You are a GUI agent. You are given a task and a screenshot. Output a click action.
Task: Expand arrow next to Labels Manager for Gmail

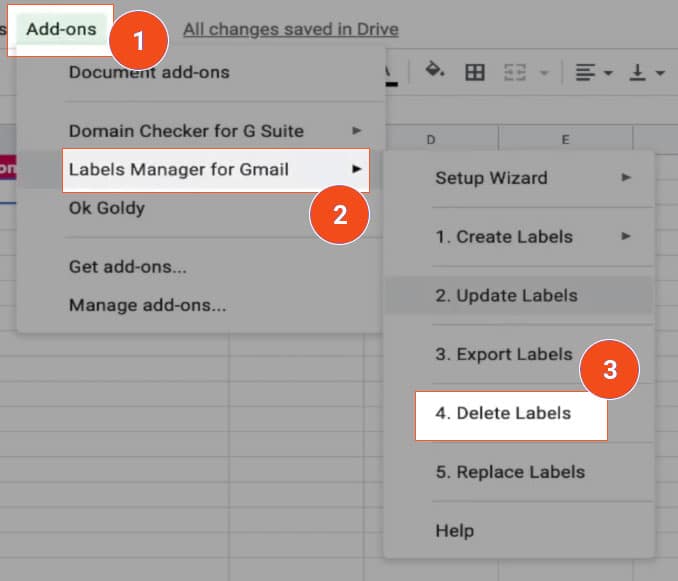coord(356,169)
